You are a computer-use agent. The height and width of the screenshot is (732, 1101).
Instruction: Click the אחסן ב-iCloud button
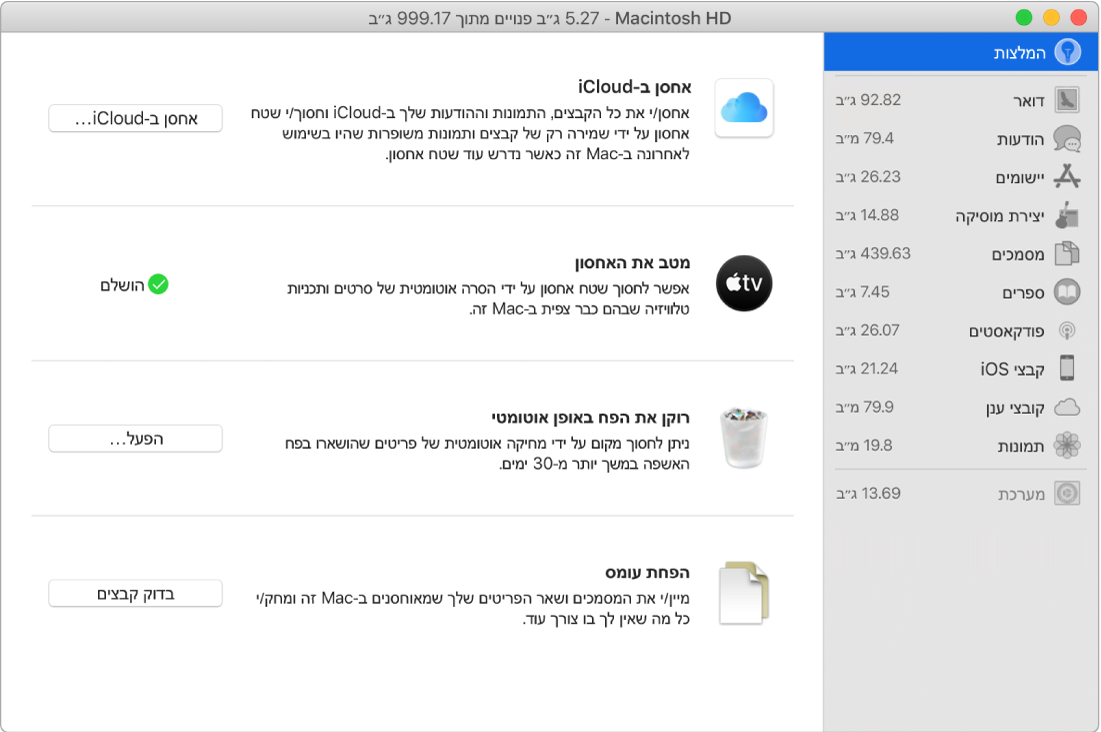pos(135,118)
